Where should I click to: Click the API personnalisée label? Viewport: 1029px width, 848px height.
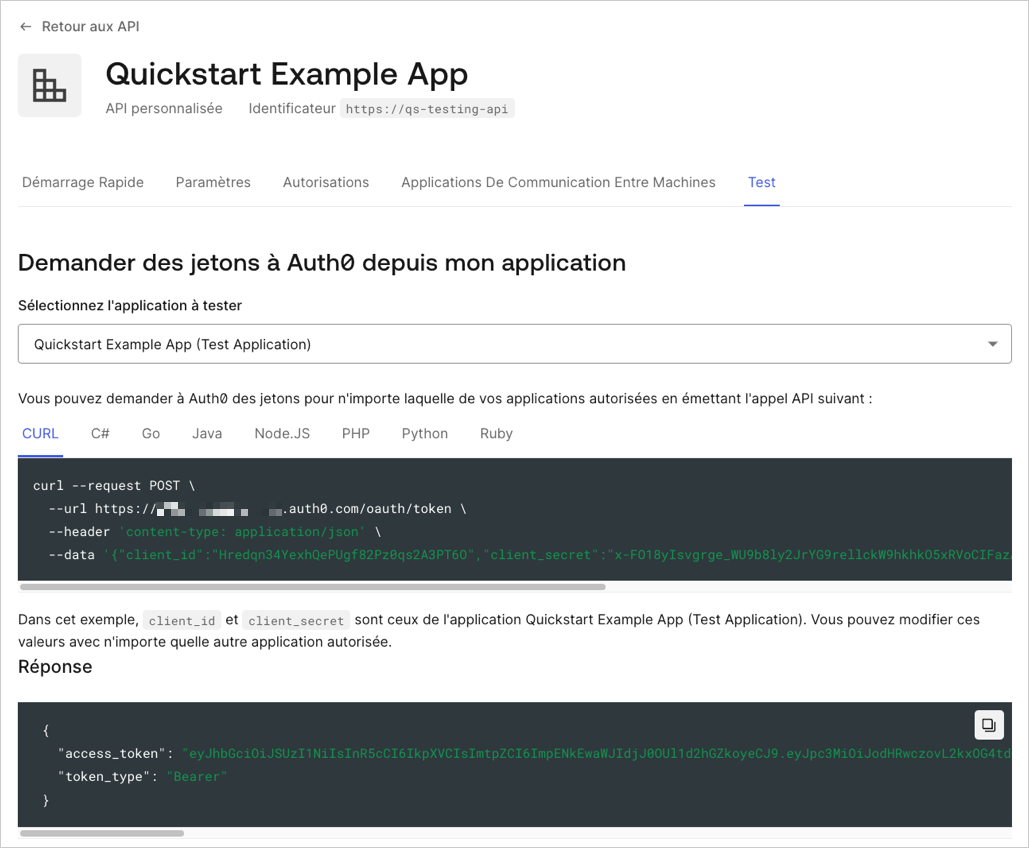(164, 108)
